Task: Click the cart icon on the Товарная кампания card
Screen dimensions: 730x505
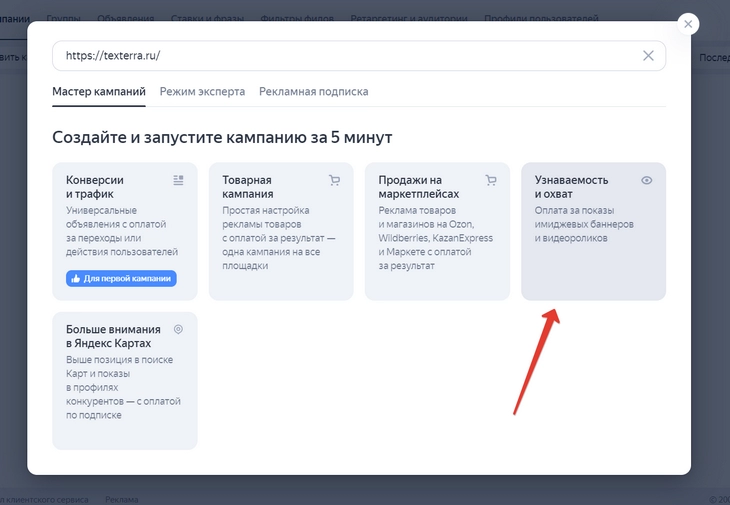Action: tap(334, 180)
